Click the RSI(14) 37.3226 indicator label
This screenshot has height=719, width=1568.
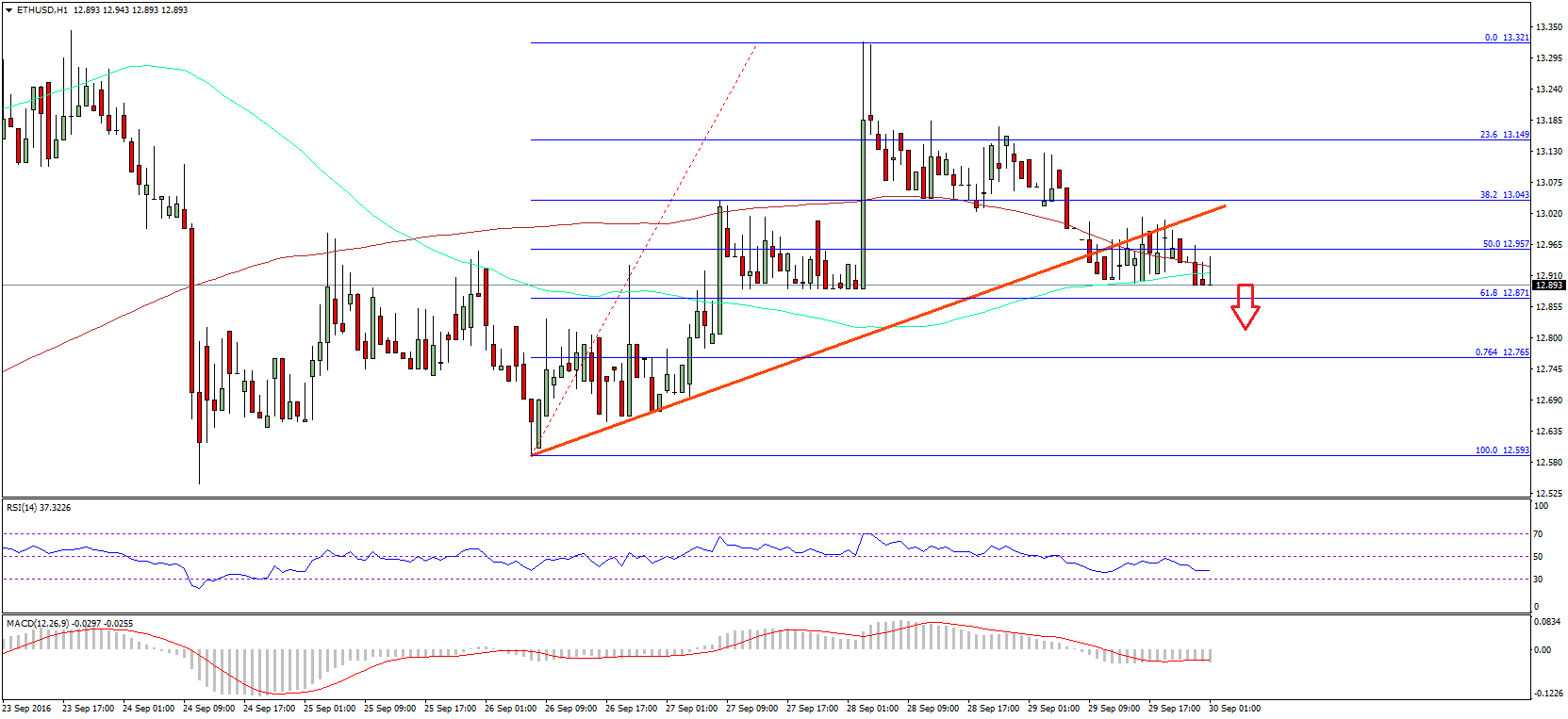[x=39, y=508]
